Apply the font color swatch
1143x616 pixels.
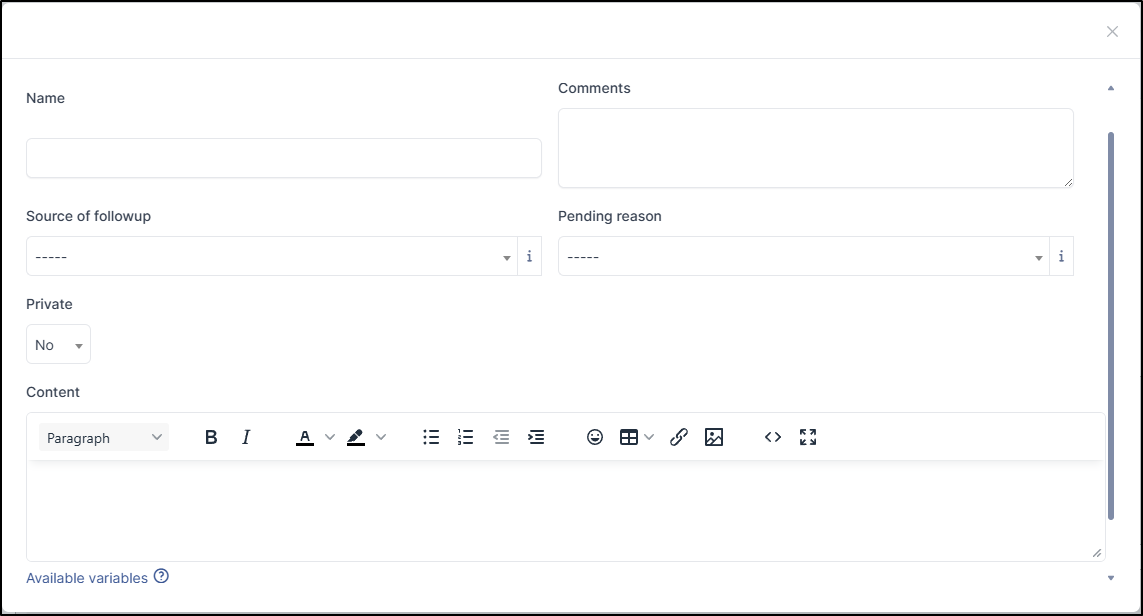tap(305, 437)
